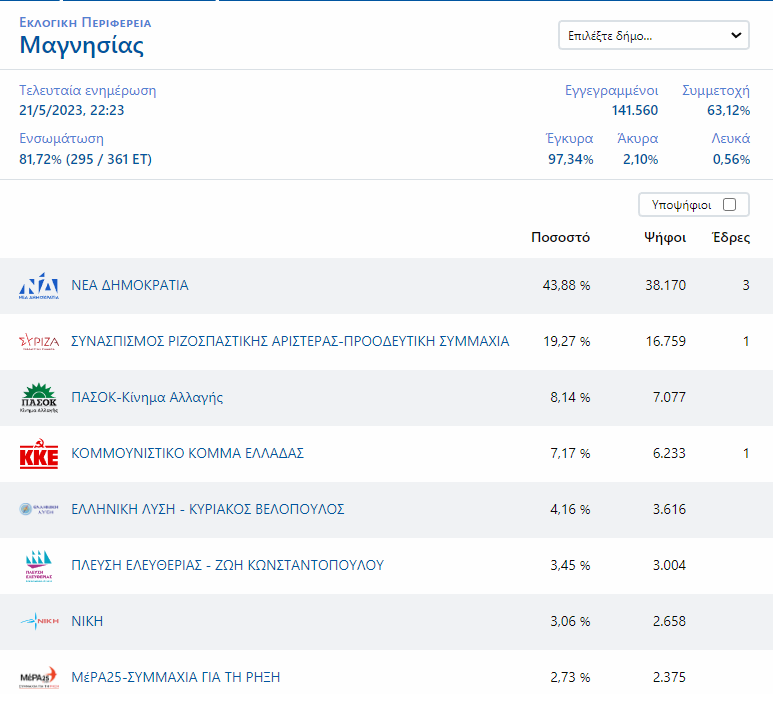Click the 43,88 % percentage value
The width and height of the screenshot is (773, 701).
pyautogui.click(x=566, y=285)
